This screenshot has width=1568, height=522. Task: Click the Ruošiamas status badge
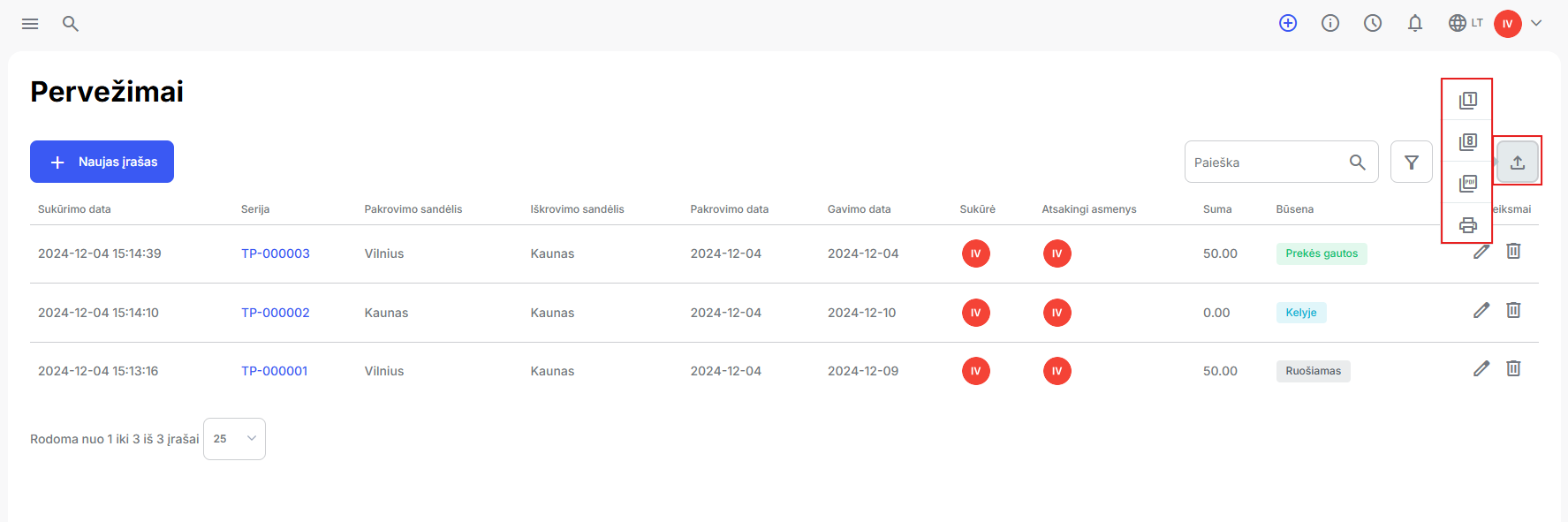coord(1313,371)
